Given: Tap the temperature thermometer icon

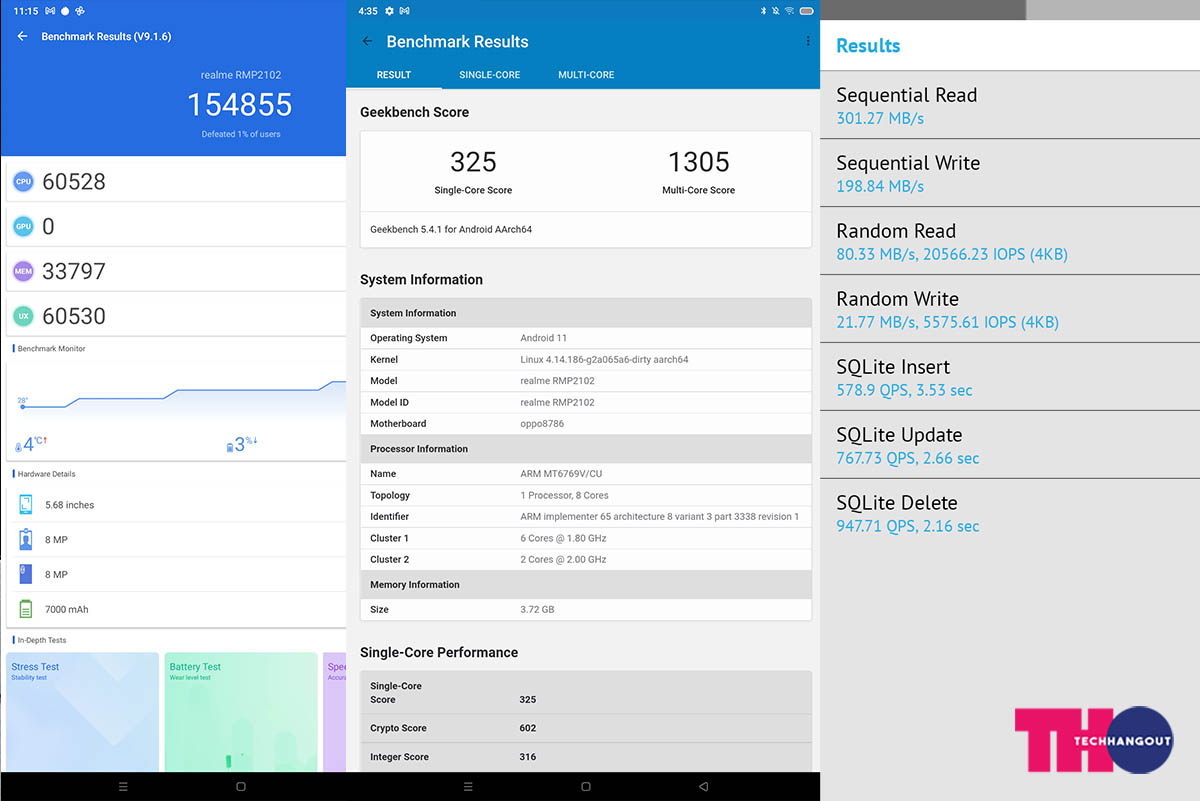Looking at the screenshot, I should tap(18, 447).
